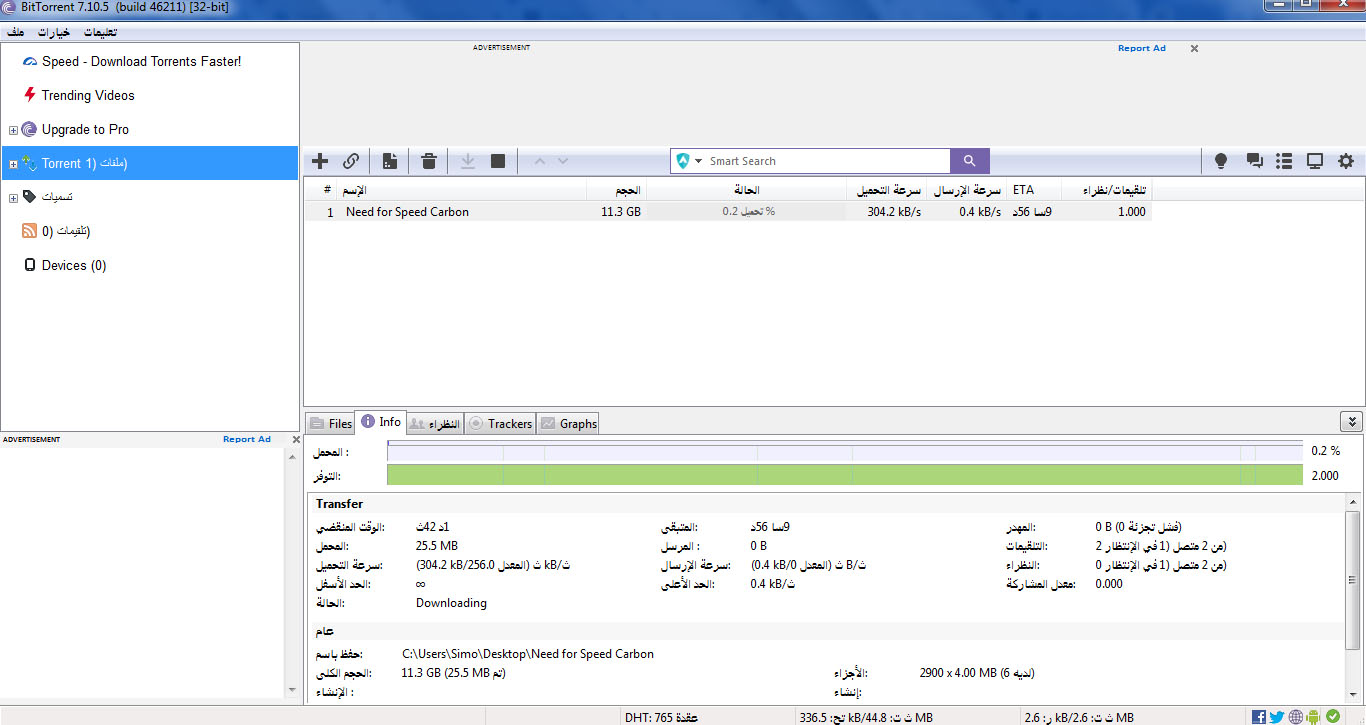This screenshot has height=725, width=1366.
Task: Click the Add Torrent from URL link icon
Action: (x=351, y=161)
